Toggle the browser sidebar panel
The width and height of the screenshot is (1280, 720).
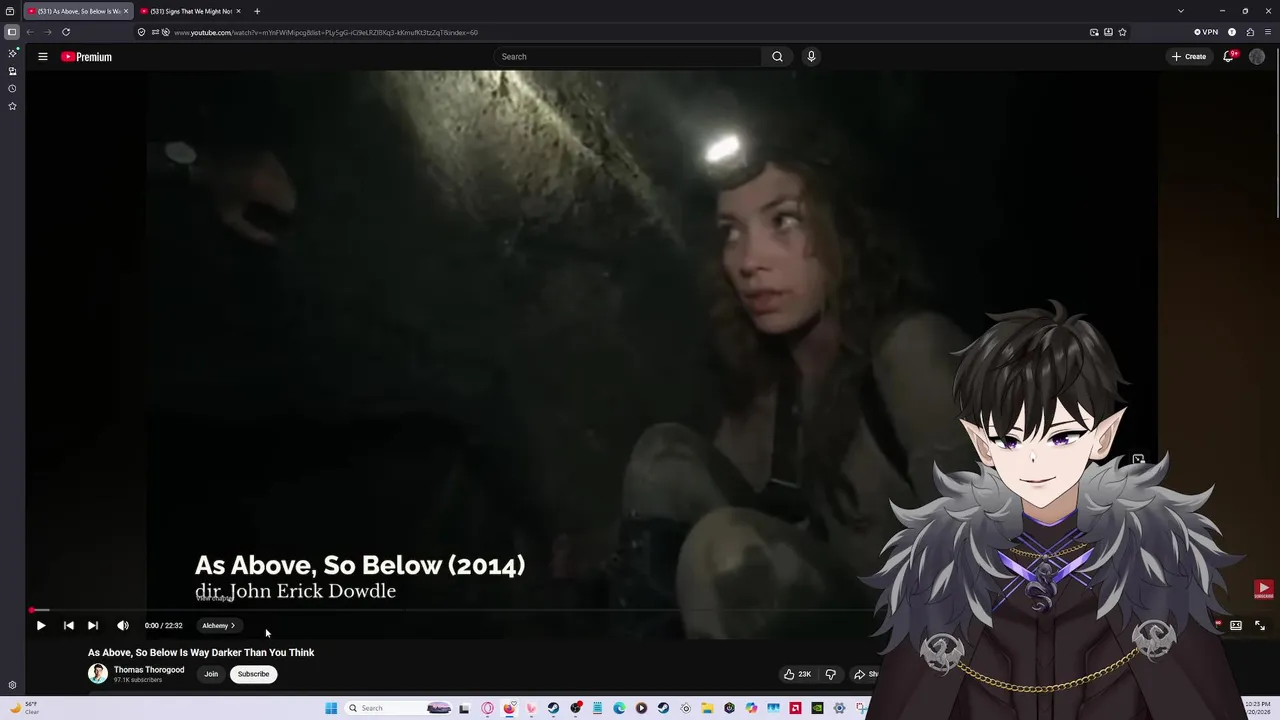coord(11,32)
